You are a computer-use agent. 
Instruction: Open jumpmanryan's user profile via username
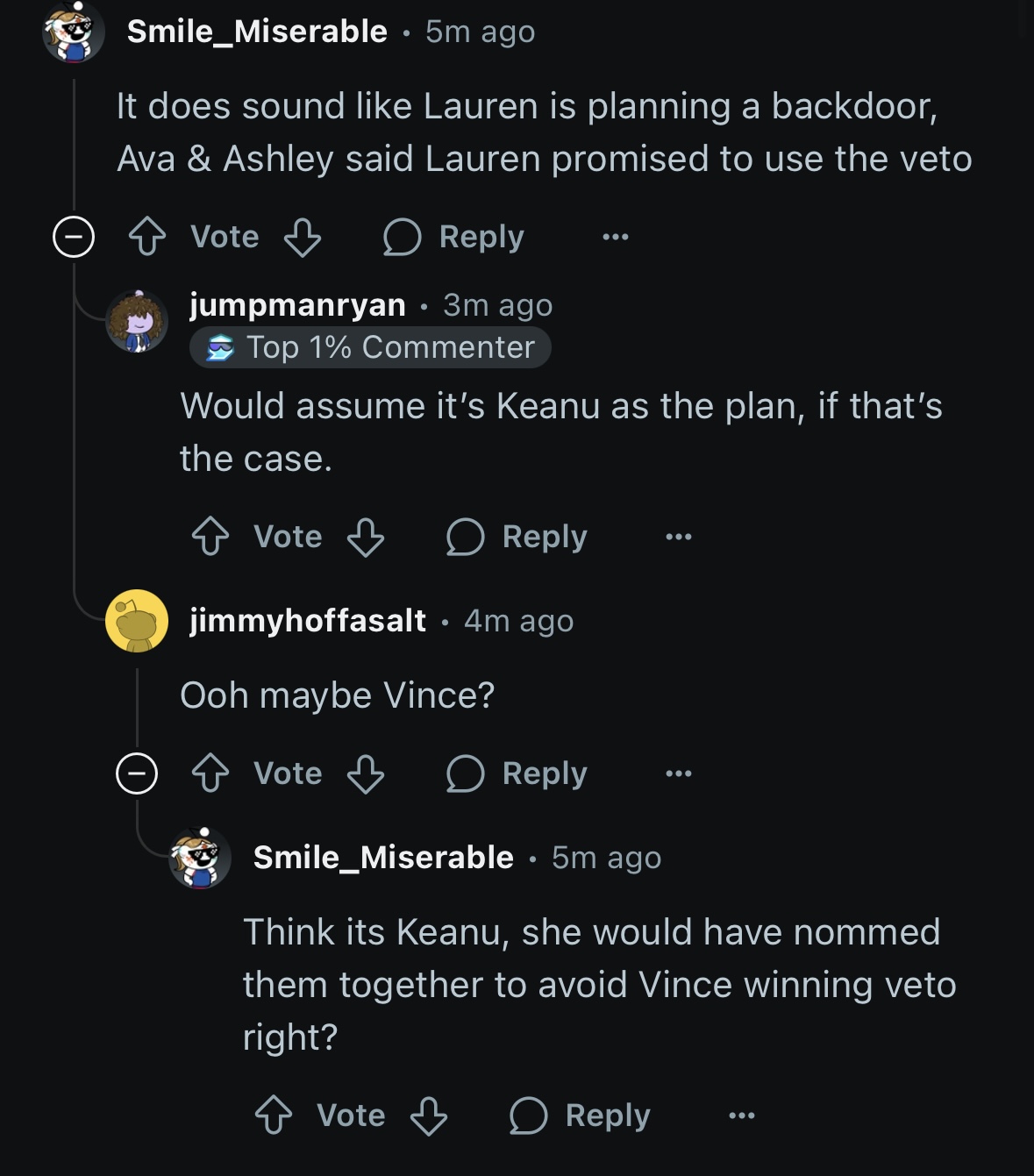297,305
